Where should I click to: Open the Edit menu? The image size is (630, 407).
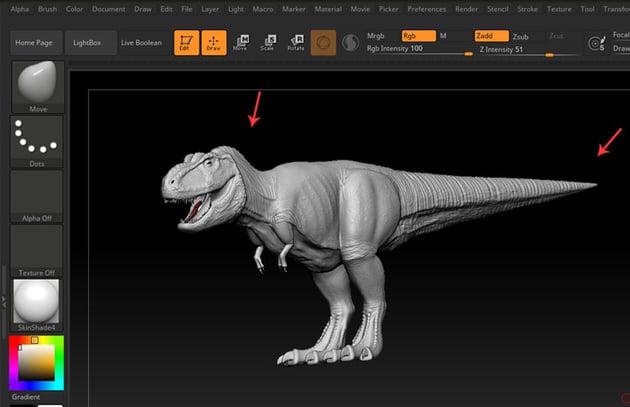(x=166, y=9)
